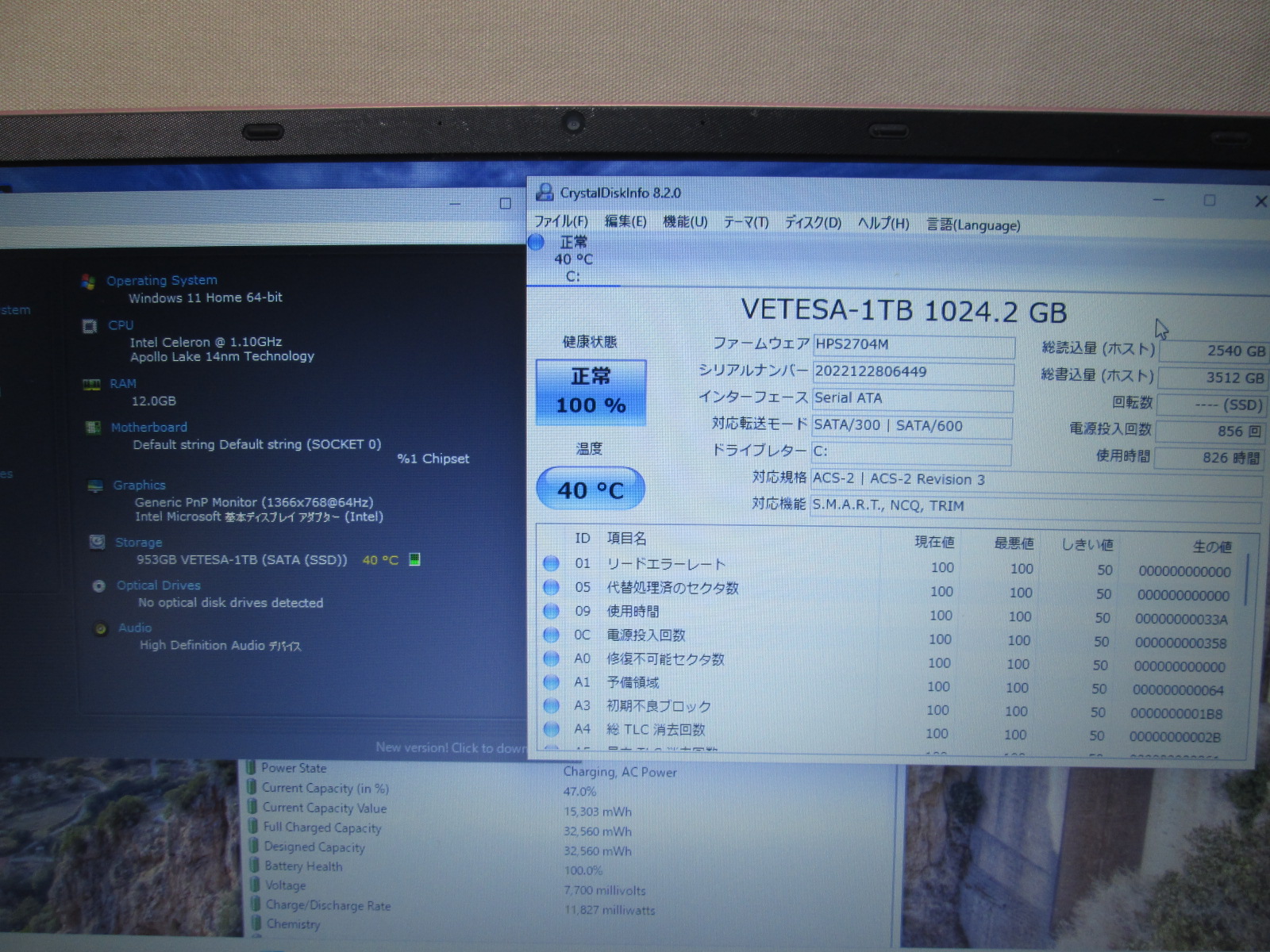This screenshot has height=952, width=1270.
Task: Click the RAM module icon
Action: (x=91, y=385)
